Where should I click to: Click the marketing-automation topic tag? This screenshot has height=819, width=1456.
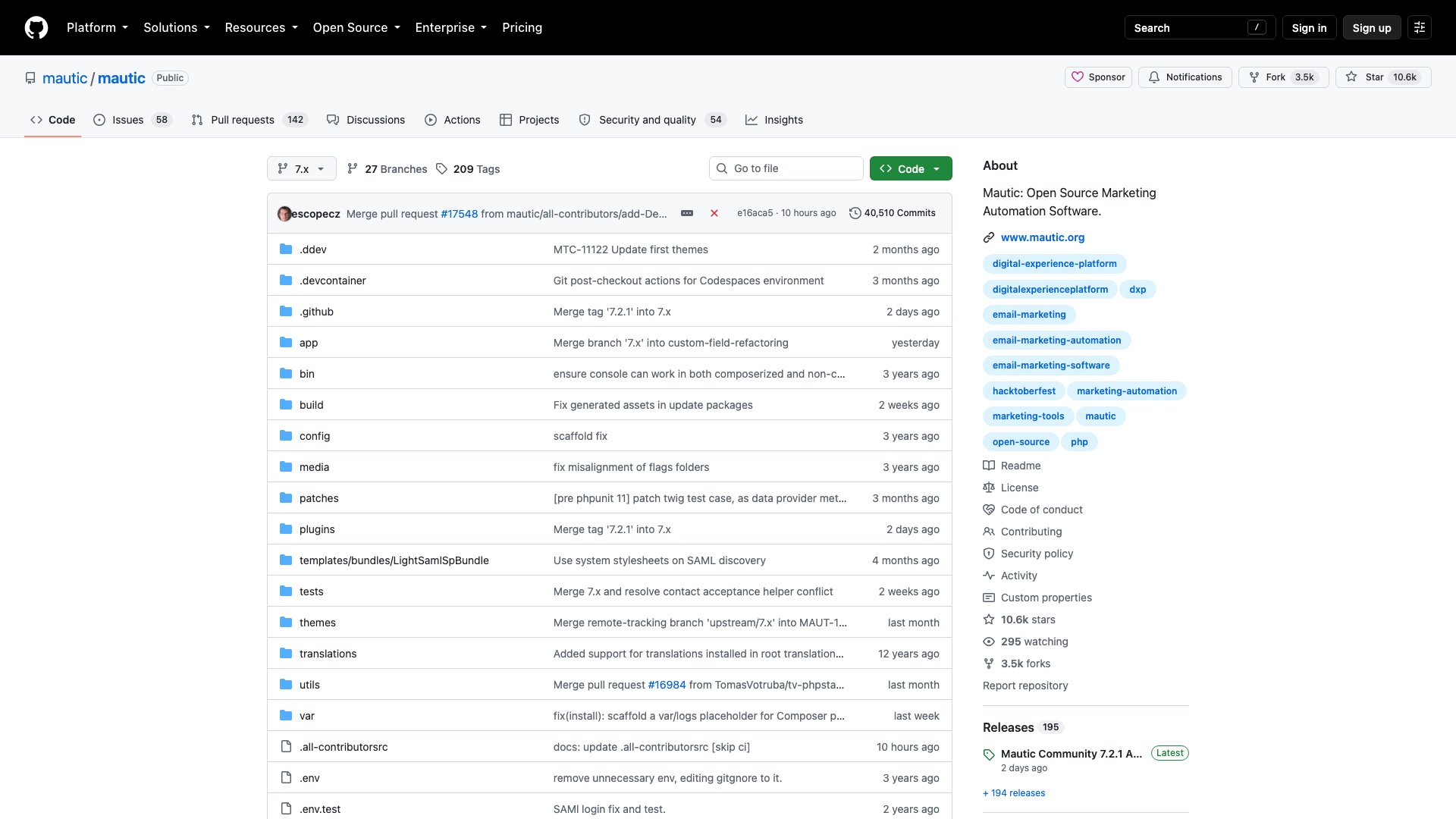1126,391
